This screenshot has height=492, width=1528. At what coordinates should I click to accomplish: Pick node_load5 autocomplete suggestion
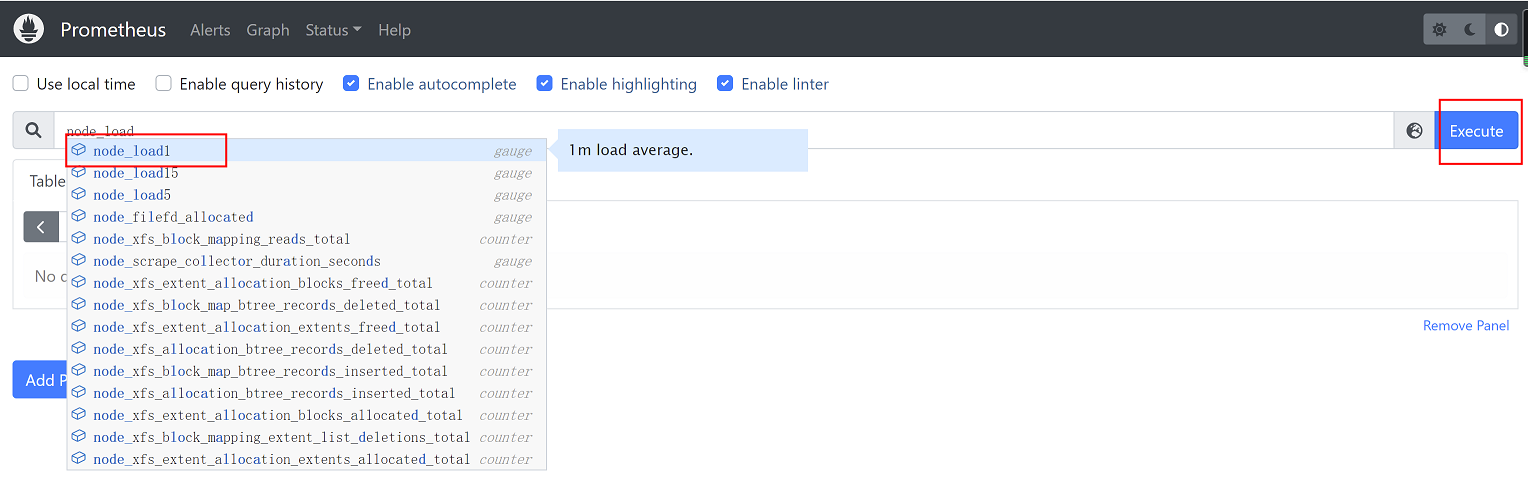point(132,195)
